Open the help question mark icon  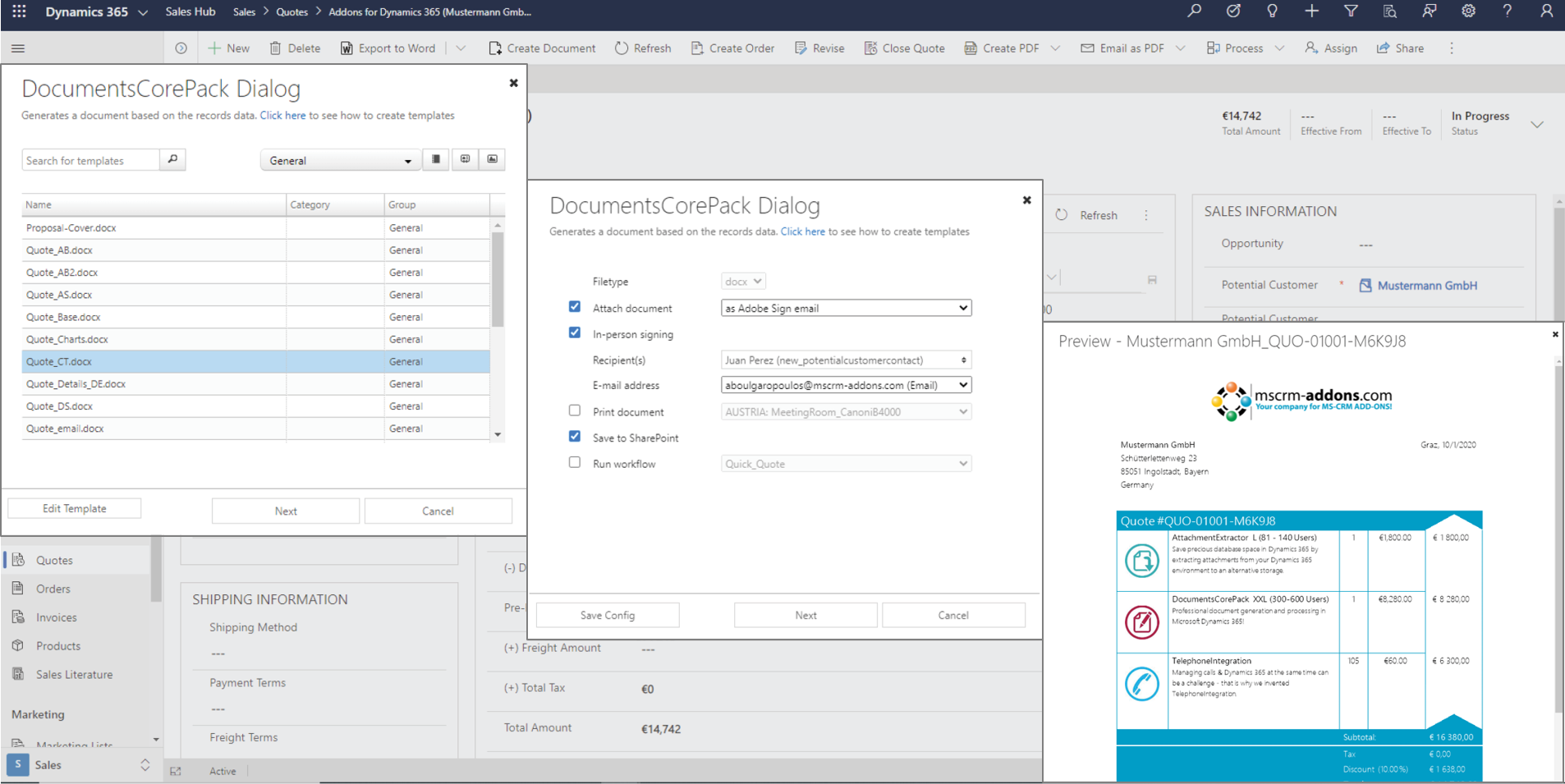click(1507, 11)
